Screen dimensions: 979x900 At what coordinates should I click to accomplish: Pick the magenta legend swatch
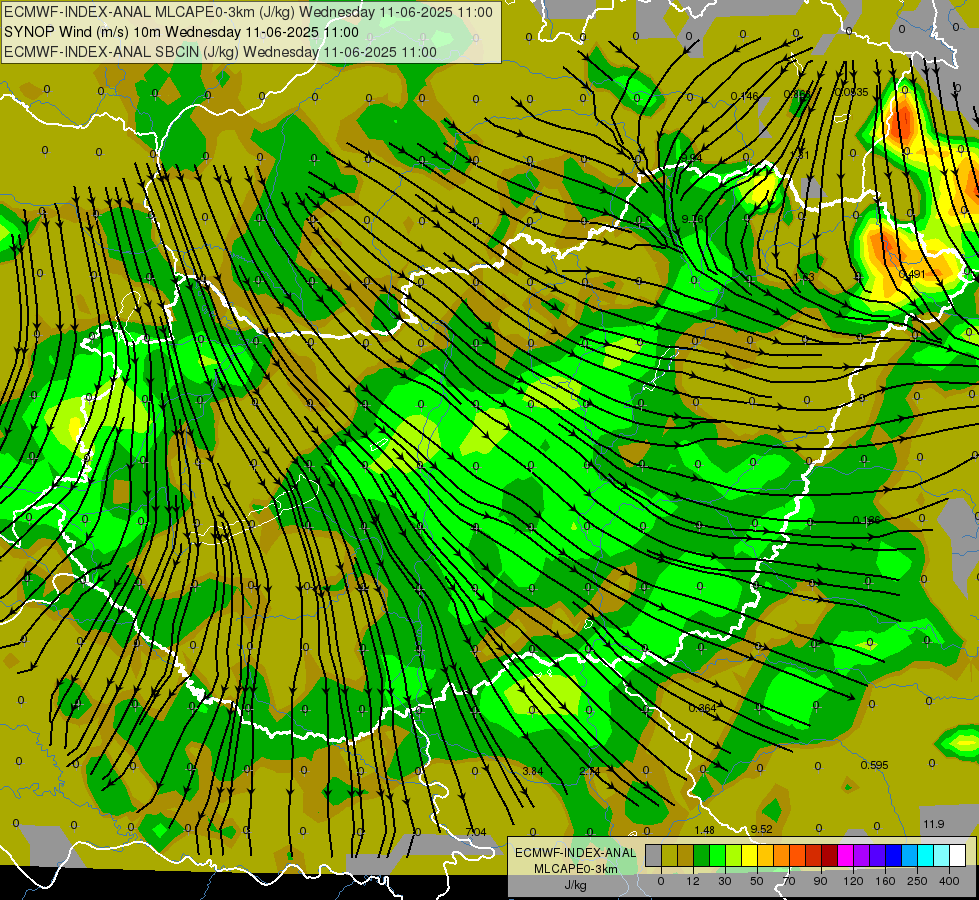click(846, 855)
